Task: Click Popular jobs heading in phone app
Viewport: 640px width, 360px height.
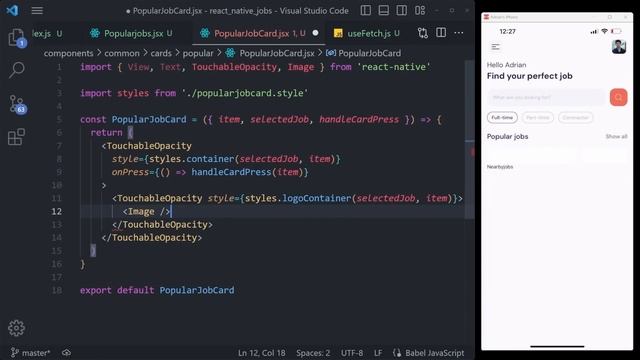Action: click(507, 136)
